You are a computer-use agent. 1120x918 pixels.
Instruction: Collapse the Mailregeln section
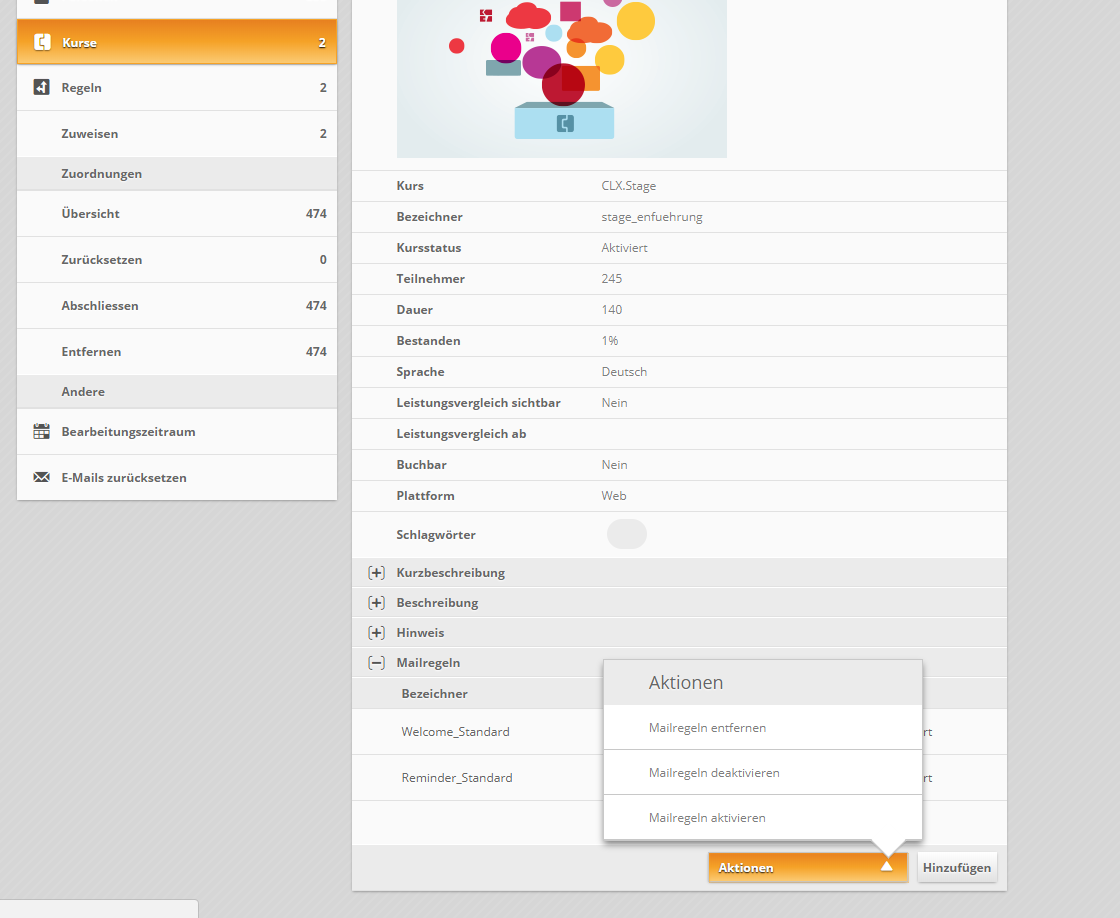click(x=376, y=663)
